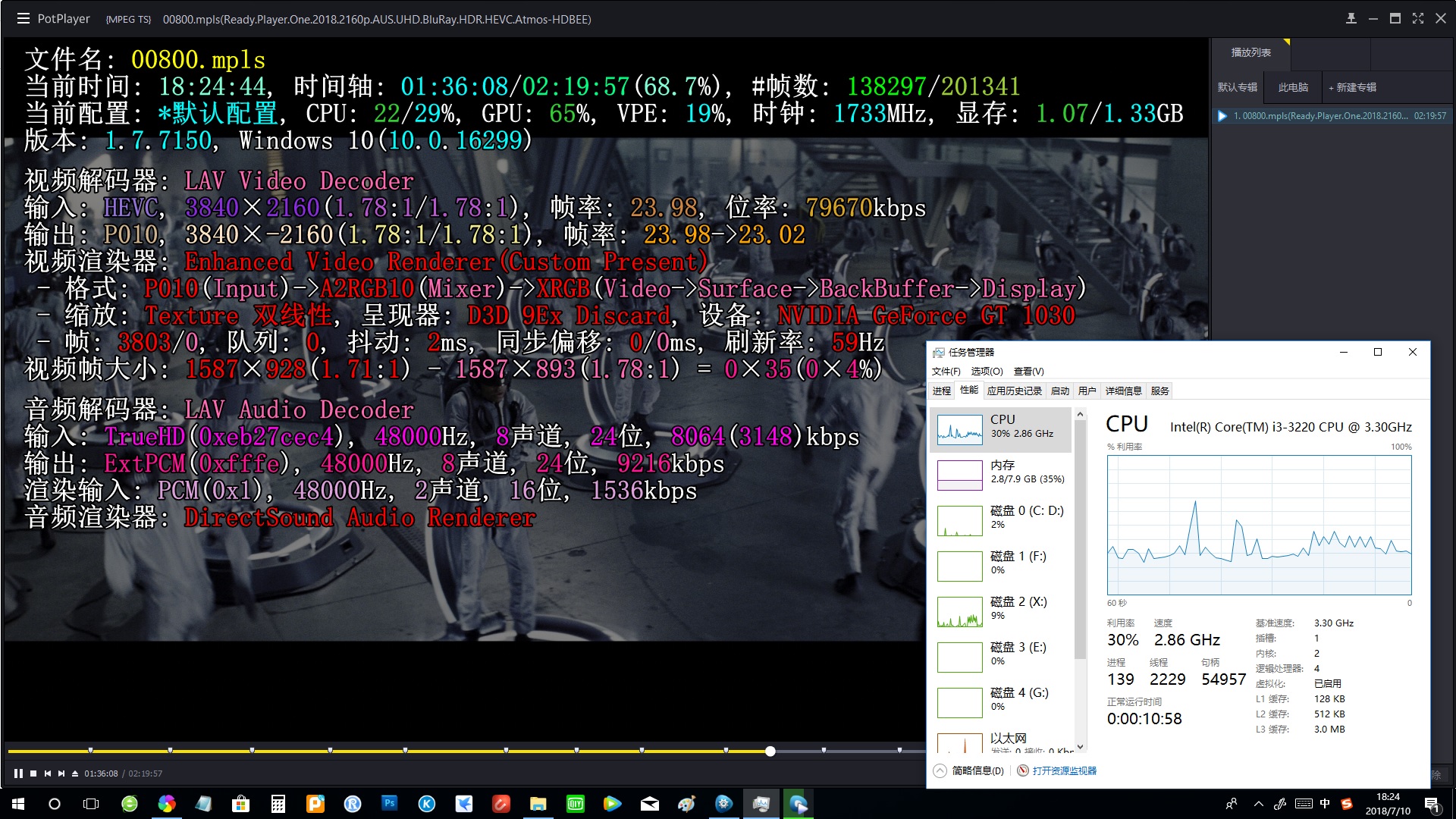Open the colorful pinwheel app on taskbar
Image resolution: width=1456 pixels, height=819 pixels.
167,804
